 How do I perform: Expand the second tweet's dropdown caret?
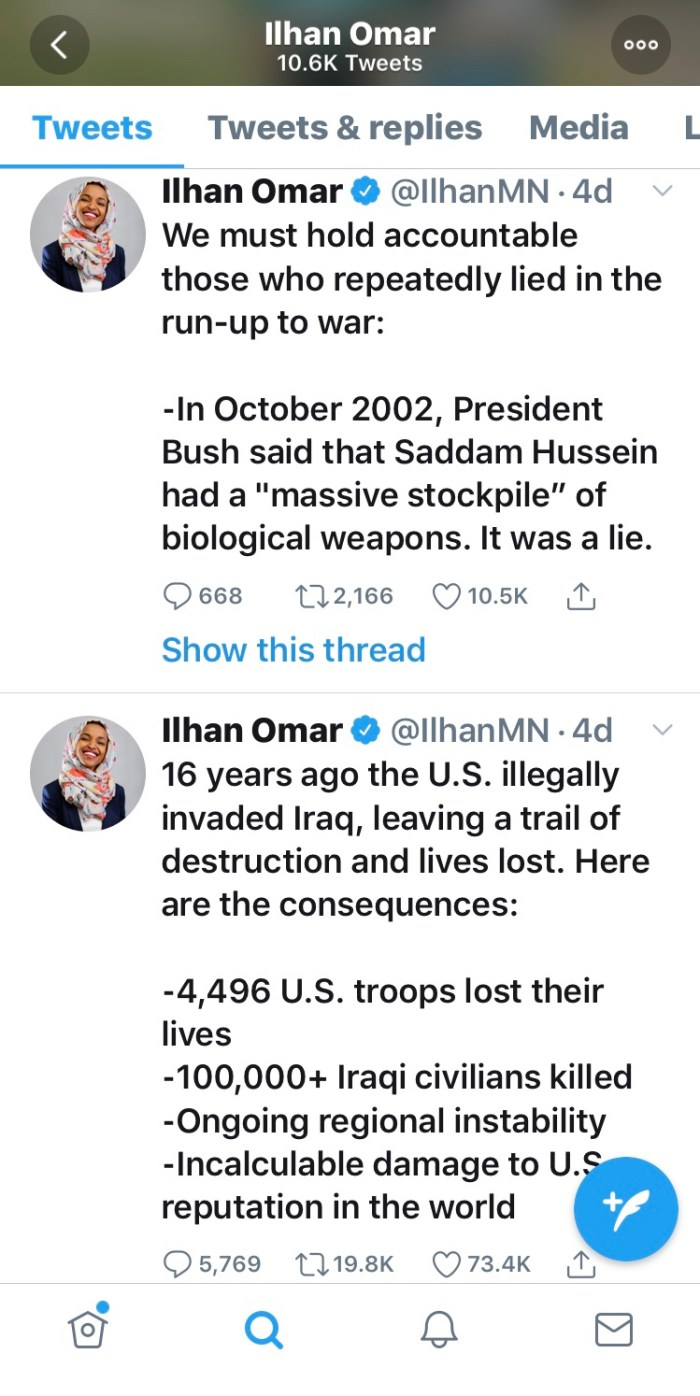tap(661, 731)
